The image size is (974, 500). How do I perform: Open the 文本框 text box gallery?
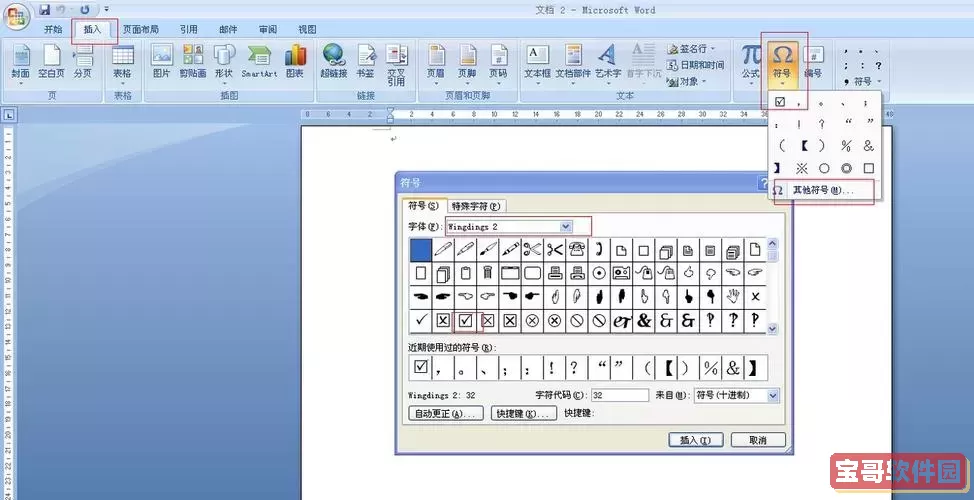[x=537, y=63]
